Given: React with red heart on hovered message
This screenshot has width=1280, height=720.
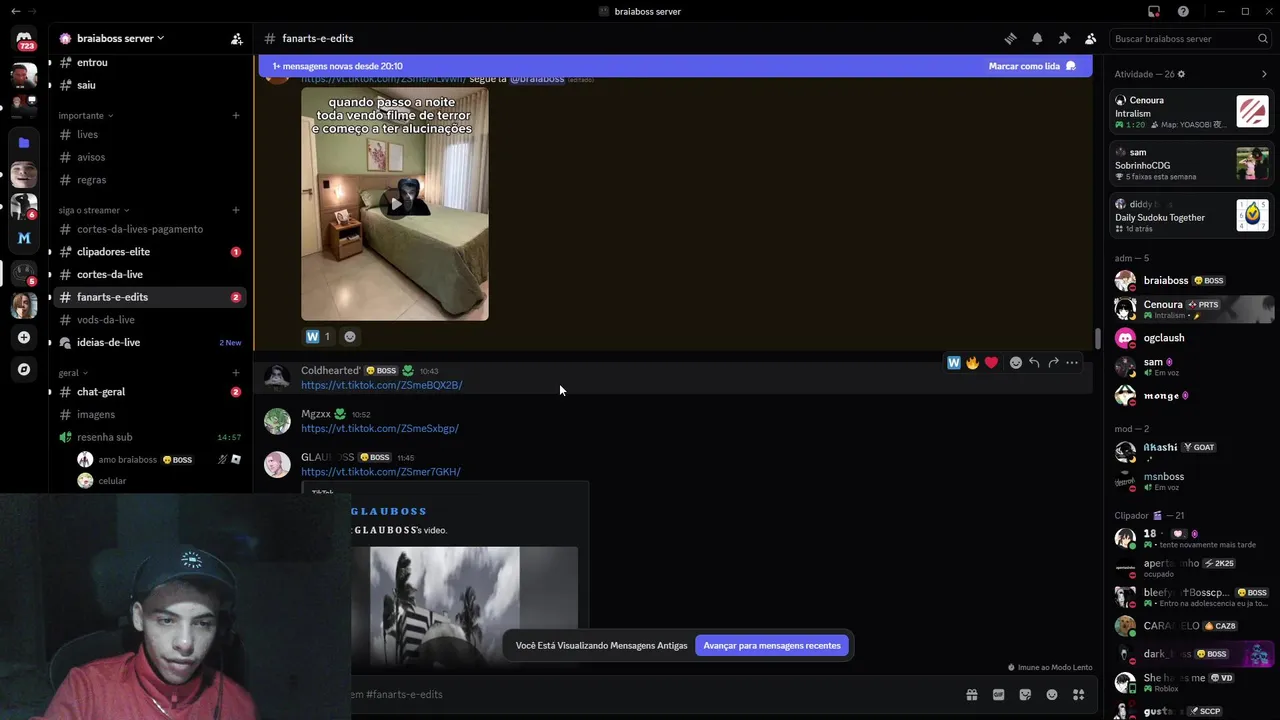Looking at the screenshot, I should tap(991, 362).
